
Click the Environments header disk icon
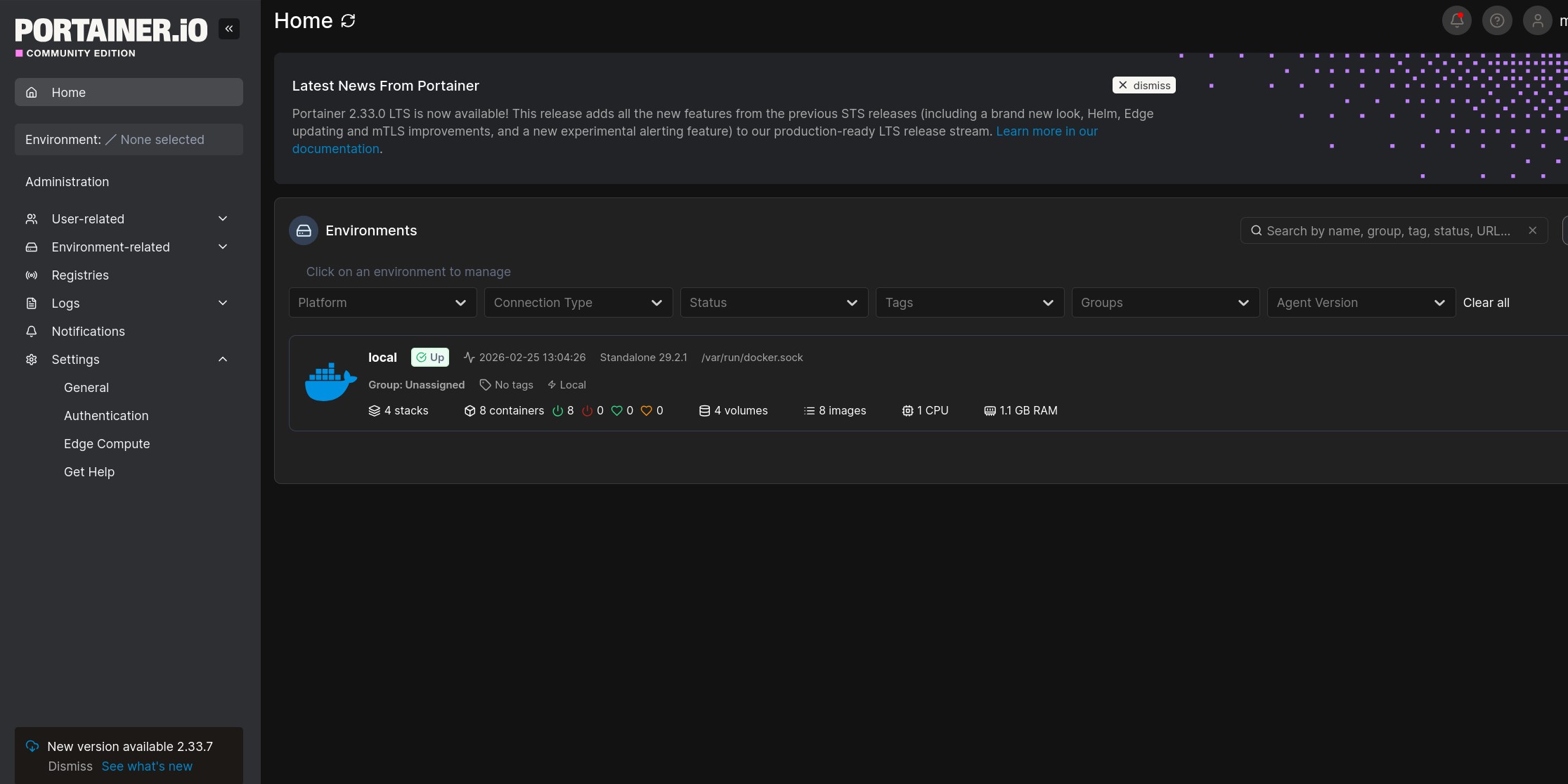point(304,230)
